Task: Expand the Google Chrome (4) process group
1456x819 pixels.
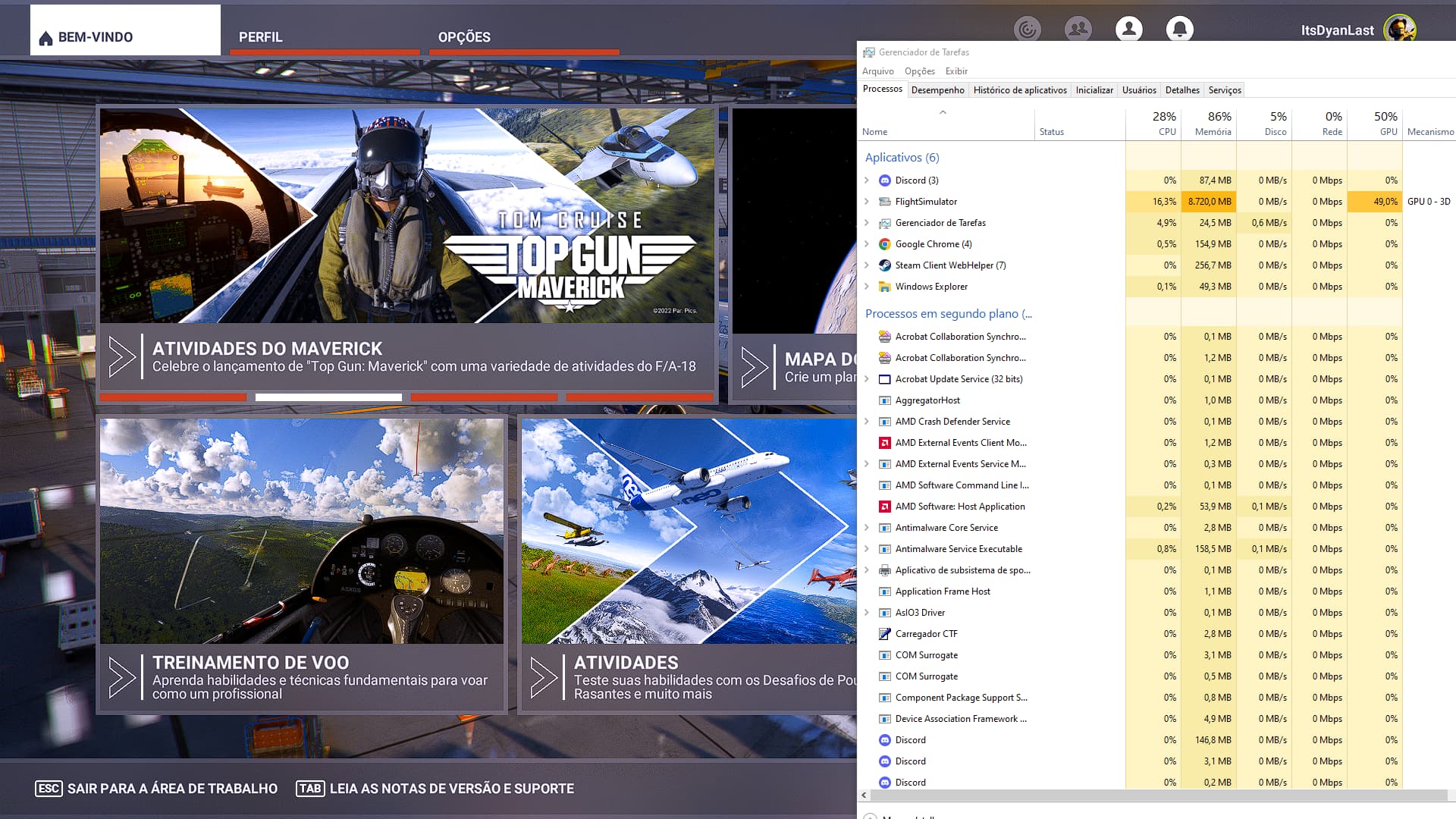Action: (867, 244)
